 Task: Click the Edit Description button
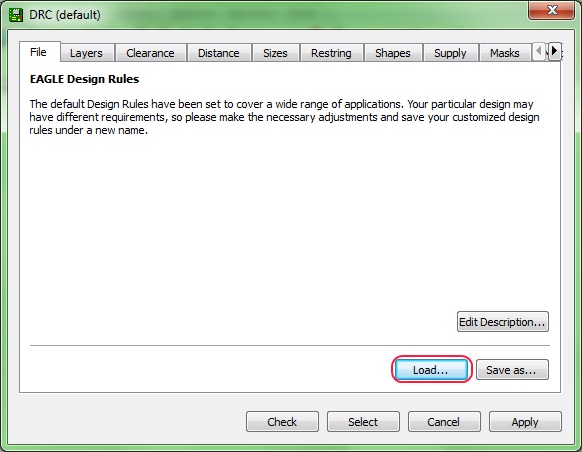pyautogui.click(x=503, y=322)
